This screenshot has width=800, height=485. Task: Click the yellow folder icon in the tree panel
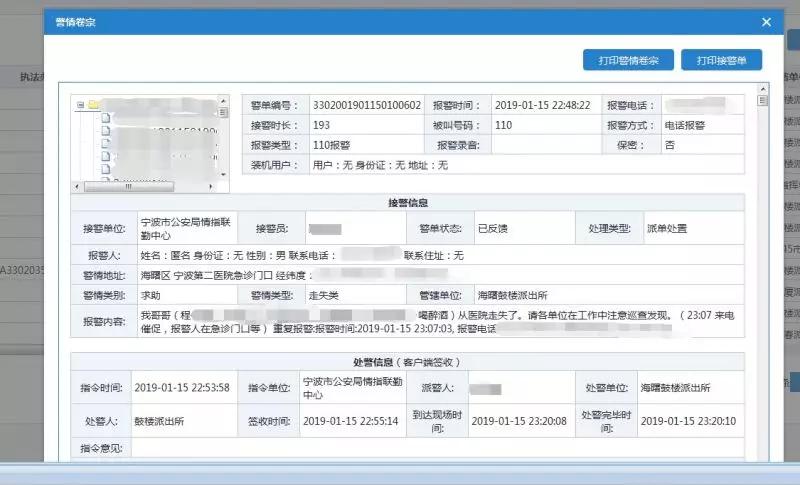(x=93, y=105)
